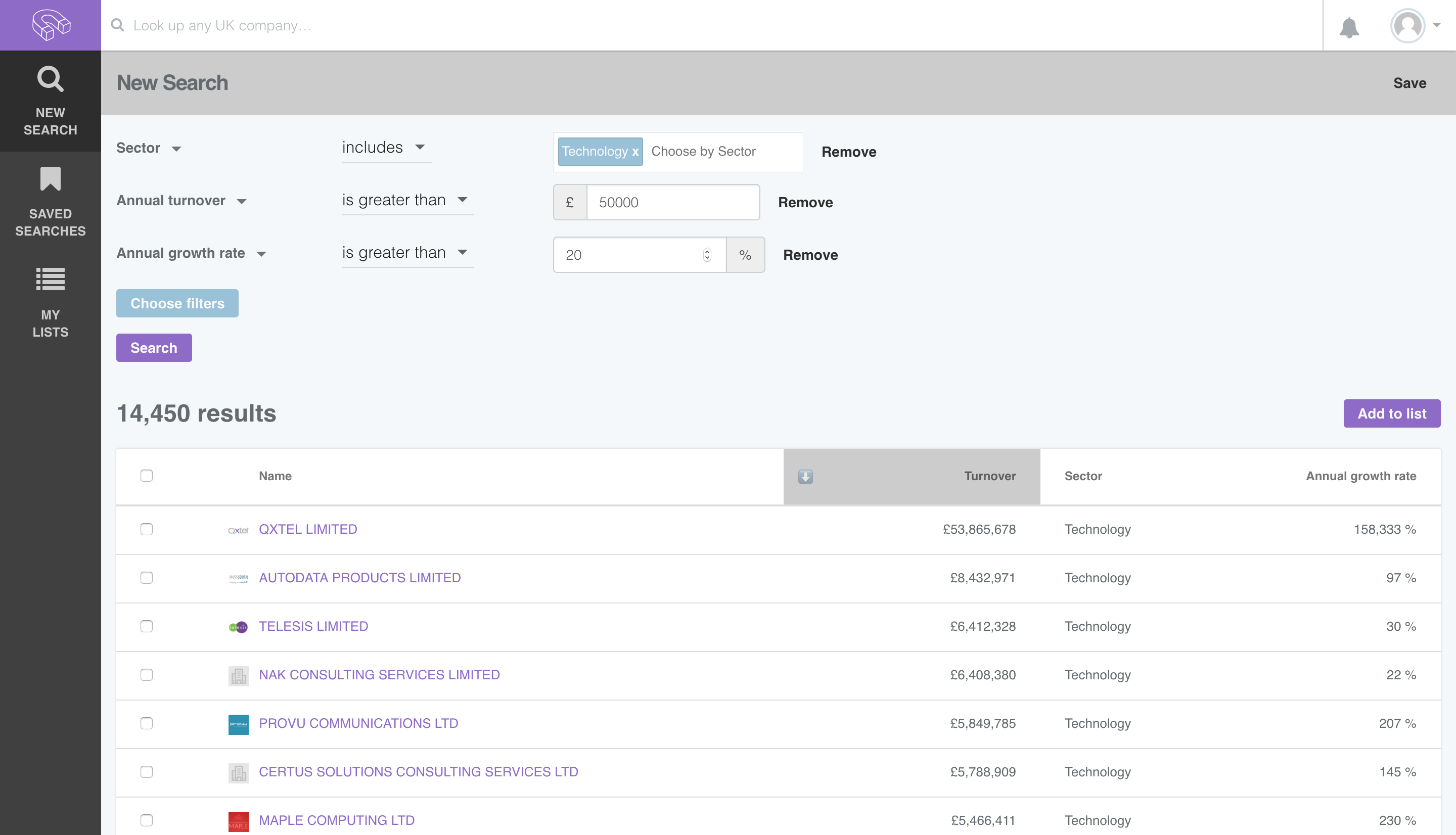Click the purple Search button
This screenshot has width=1456, height=835.
(x=154, y=348)
